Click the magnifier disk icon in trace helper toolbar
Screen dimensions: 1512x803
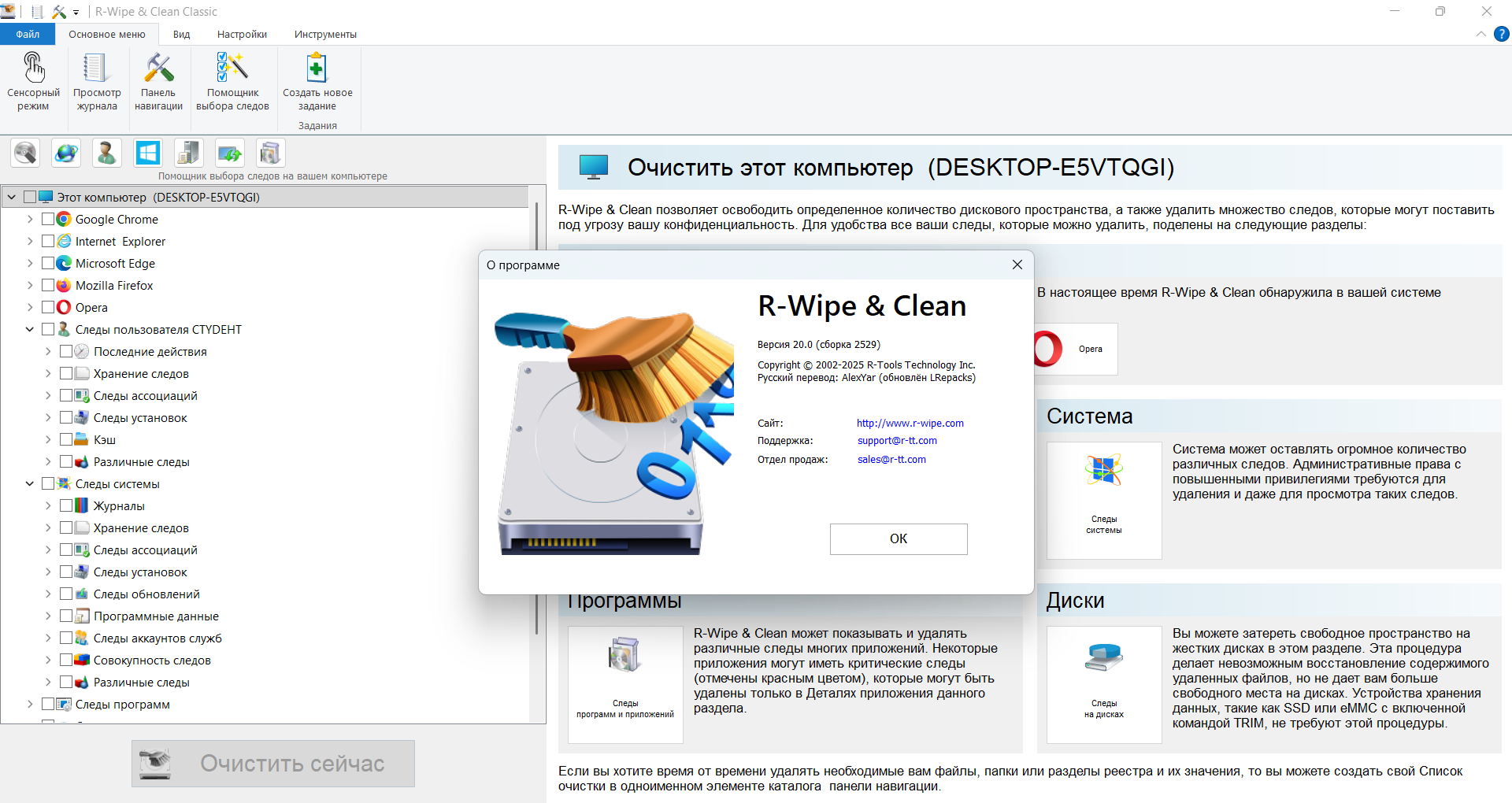[x=25, y=153]
